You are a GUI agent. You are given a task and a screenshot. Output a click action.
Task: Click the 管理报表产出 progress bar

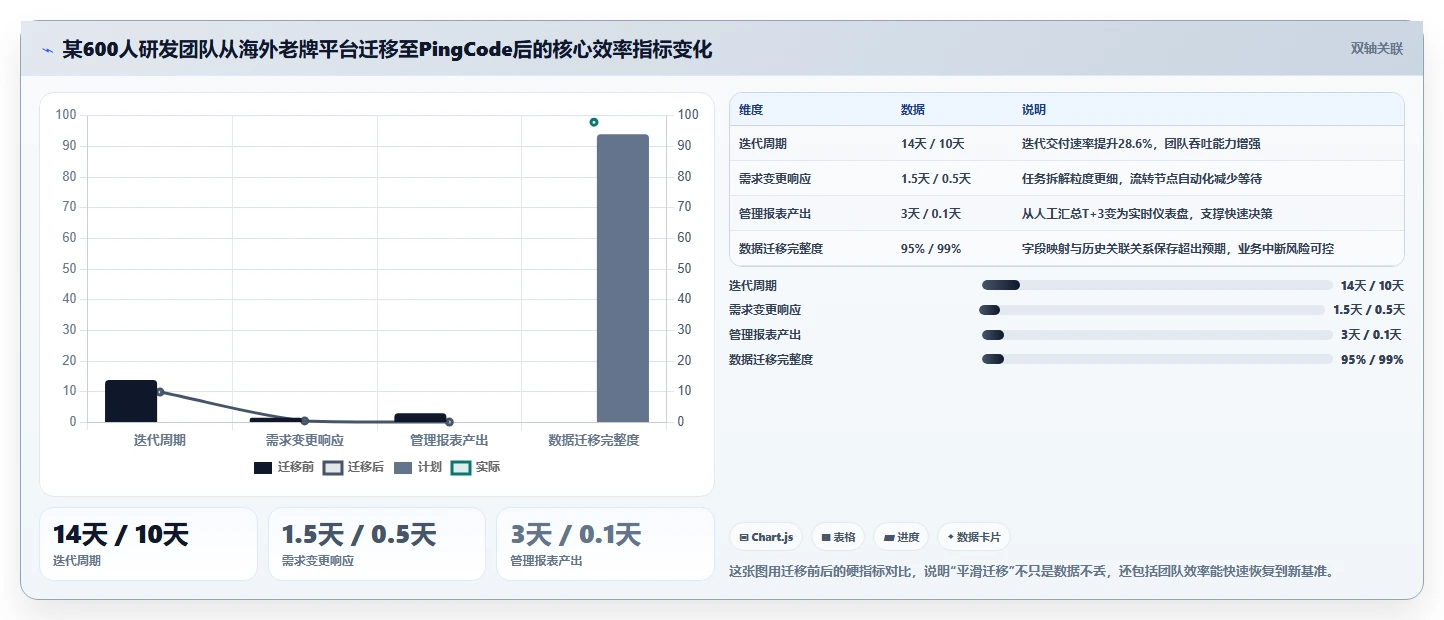(1157, 335)
